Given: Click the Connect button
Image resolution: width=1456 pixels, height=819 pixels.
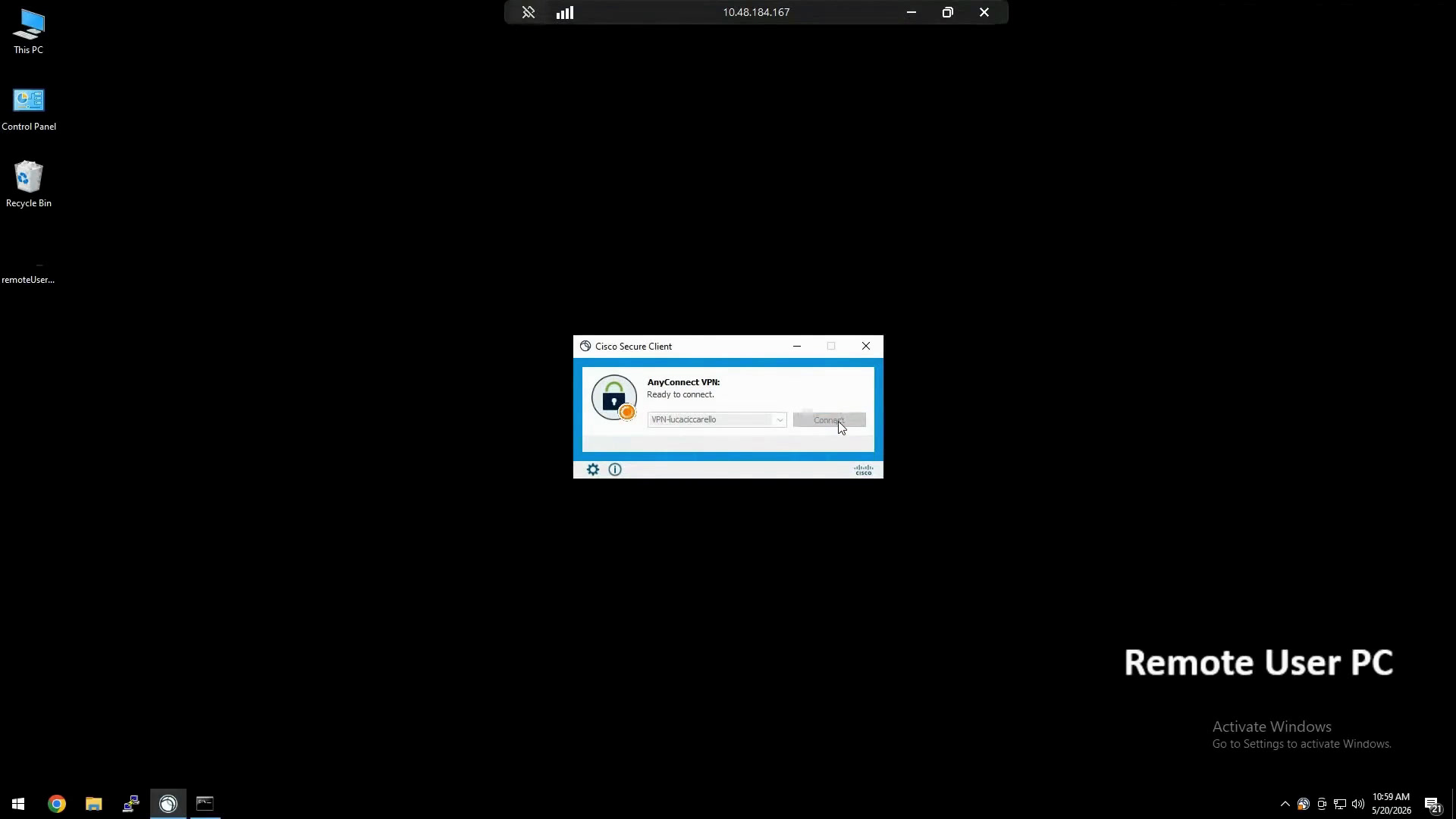Looking at the screenshot, I should pyautogui.click(x=829, y=419).
